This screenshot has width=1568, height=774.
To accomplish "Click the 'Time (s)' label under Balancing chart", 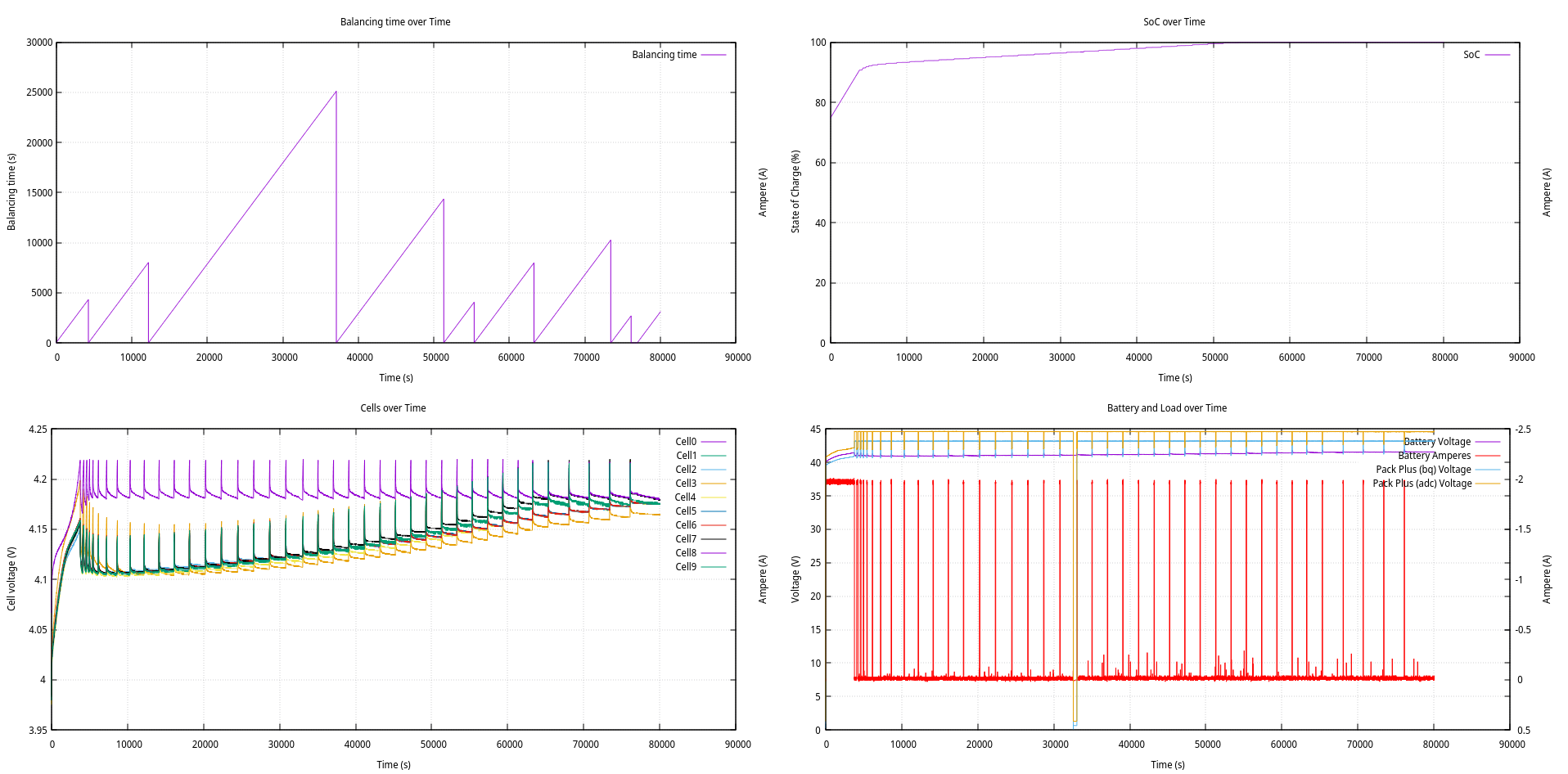I will (x=396, y=378).
